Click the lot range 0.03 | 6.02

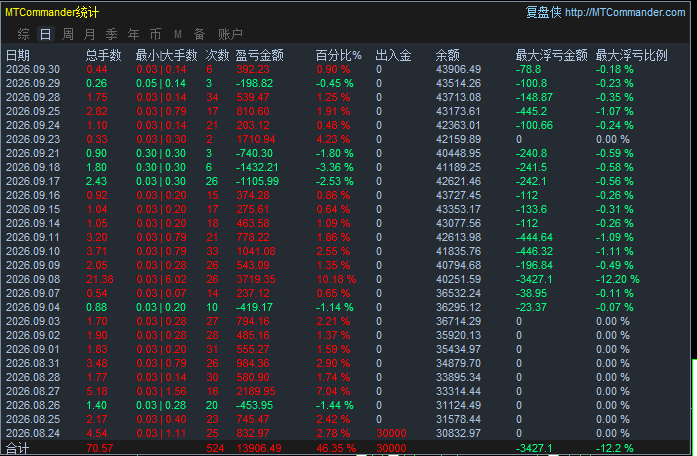(161, 279)
